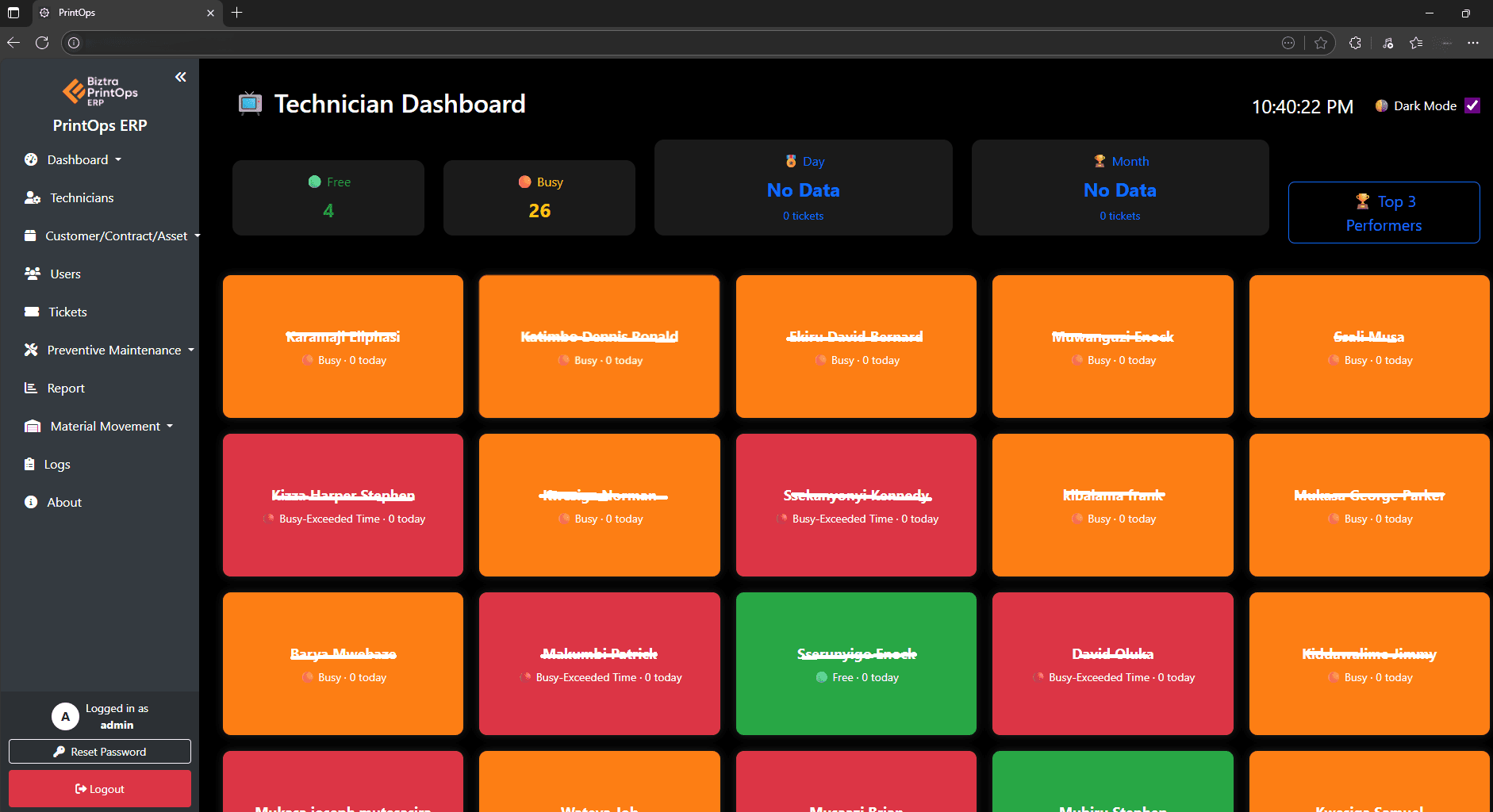This screenshot has width=1493, height=812.
Task: Open the Ssali Musa technician card
Action: point(1369,347)
